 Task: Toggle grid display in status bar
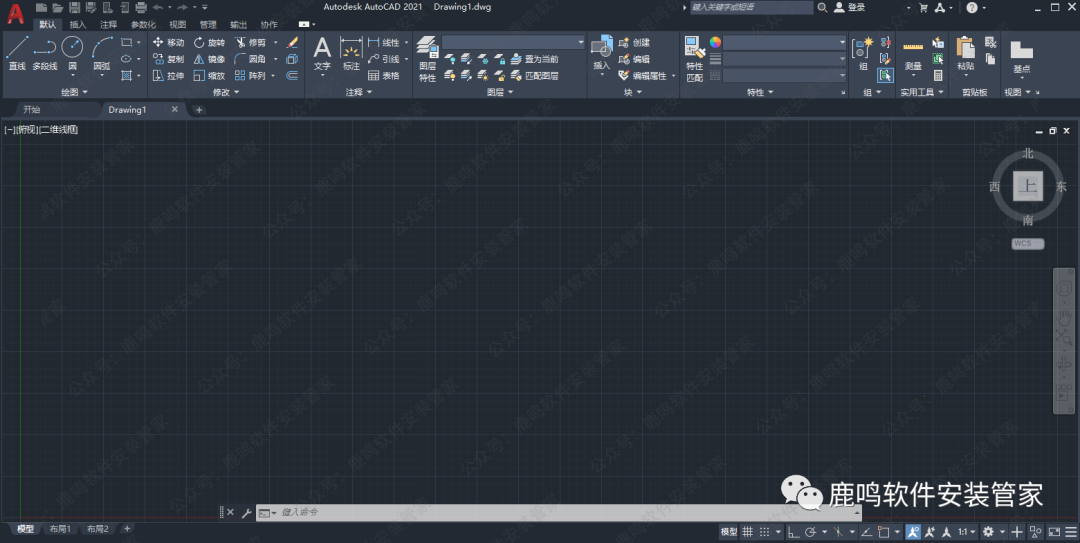pyautogui.click(x=747, y=532)
